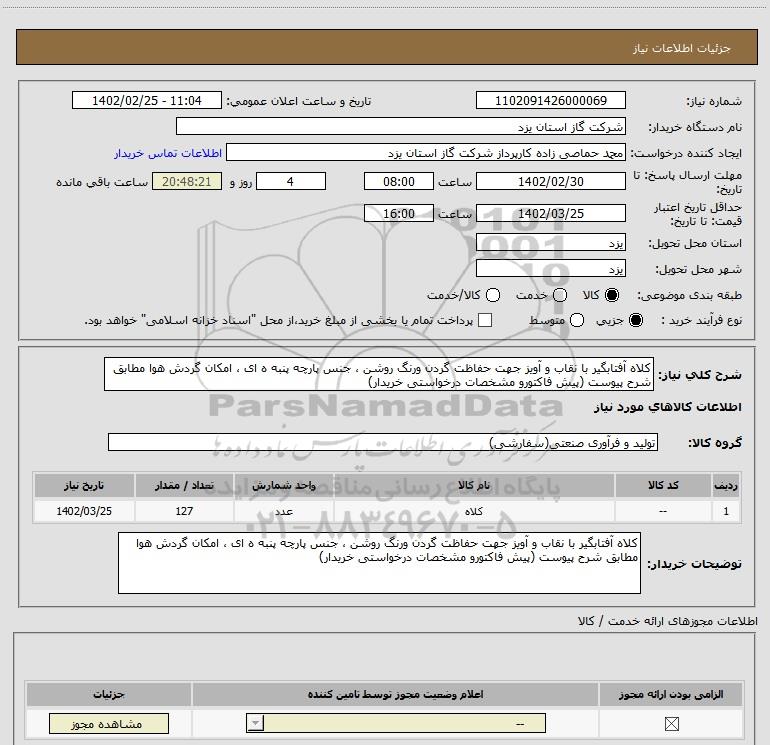Click the price validity time 16:00
The height and width of the screenshot is (745, 770).
click(x=399, y=213)
